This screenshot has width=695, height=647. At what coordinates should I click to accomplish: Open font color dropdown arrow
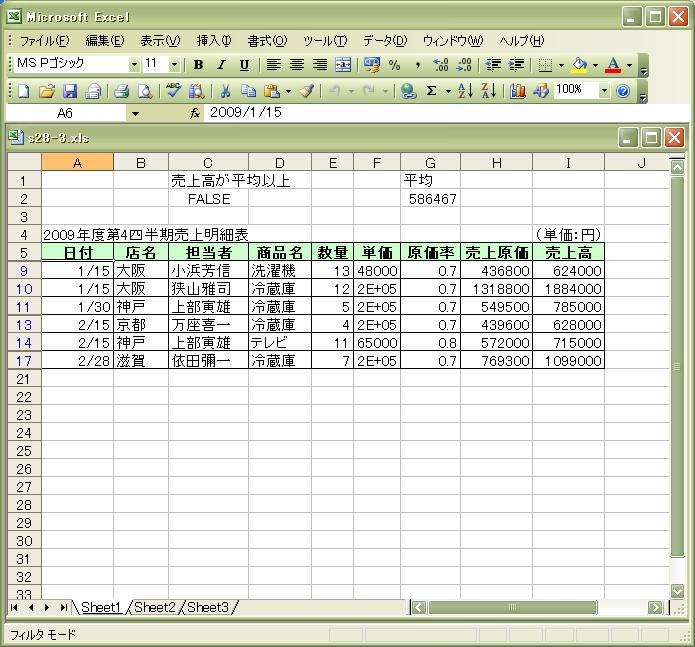629,65
